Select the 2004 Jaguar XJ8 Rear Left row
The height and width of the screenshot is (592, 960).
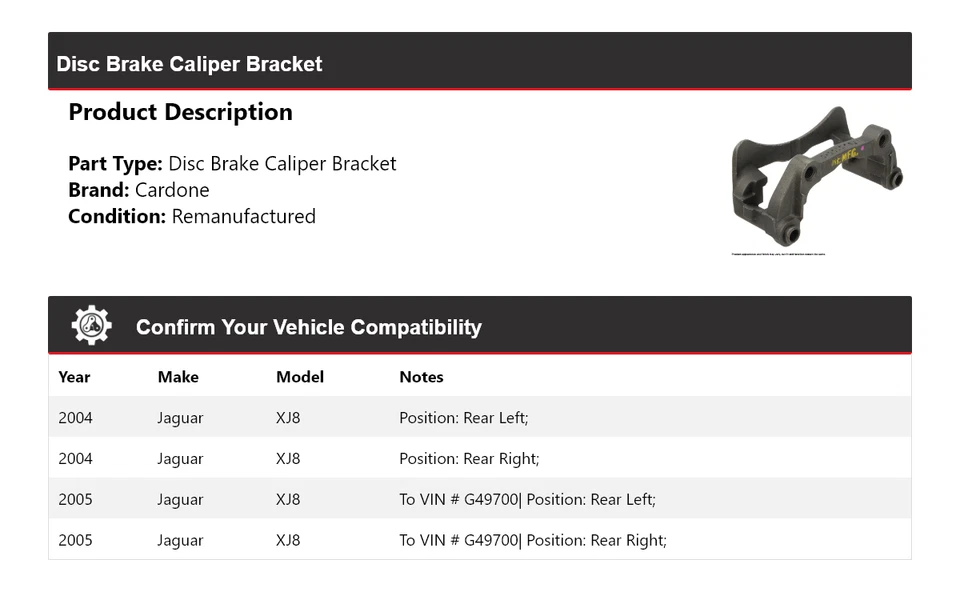coord(479,418)
